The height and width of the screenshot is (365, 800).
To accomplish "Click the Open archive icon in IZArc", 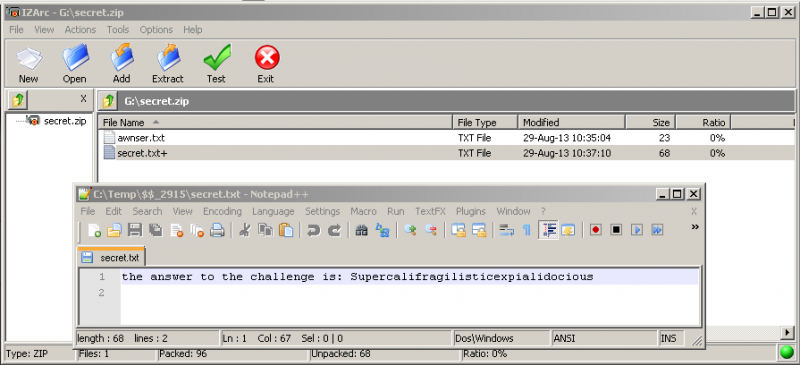I will [75, 58].
